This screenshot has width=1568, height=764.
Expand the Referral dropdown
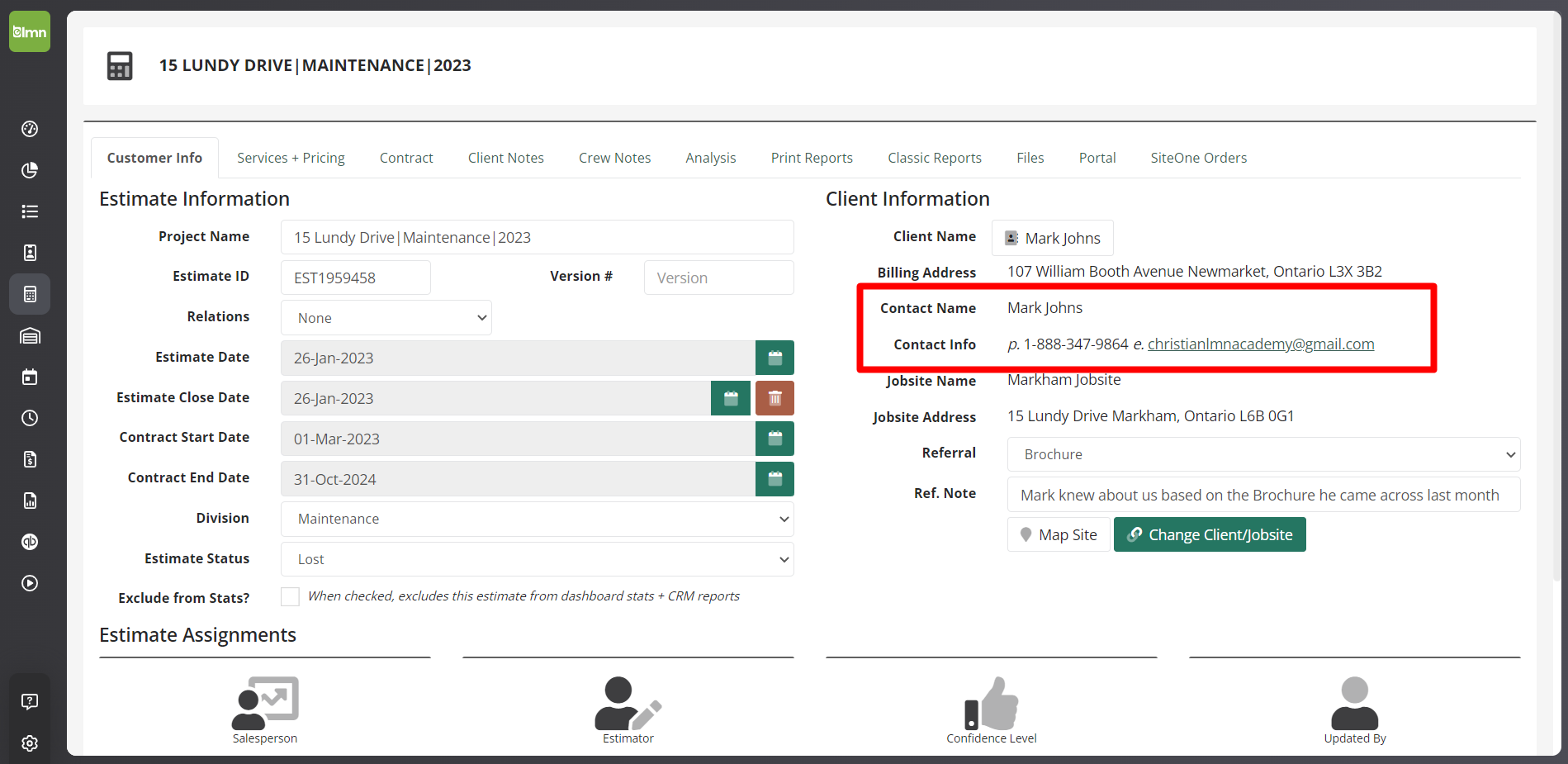1264,454
